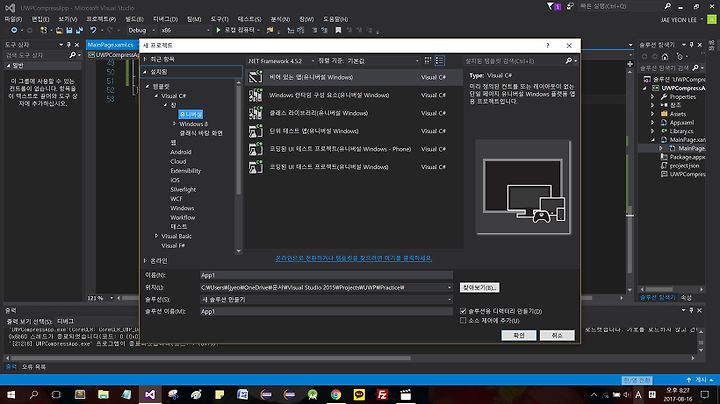Open the project location path dropdown
Viewport: 720px width, 404px height.
[450, 287]
